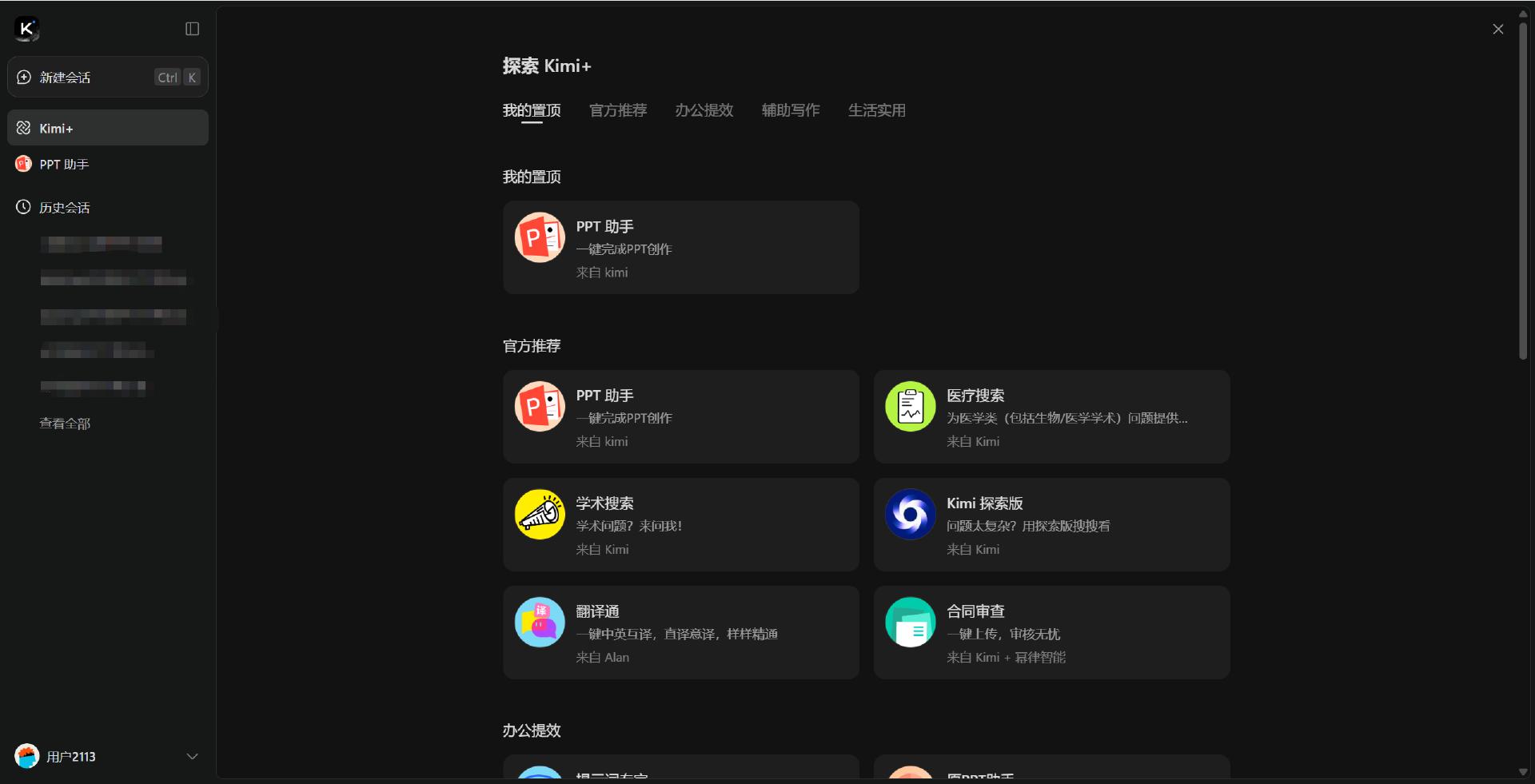Collapse the sidebar with panel toggle icon

pos(192,29)
